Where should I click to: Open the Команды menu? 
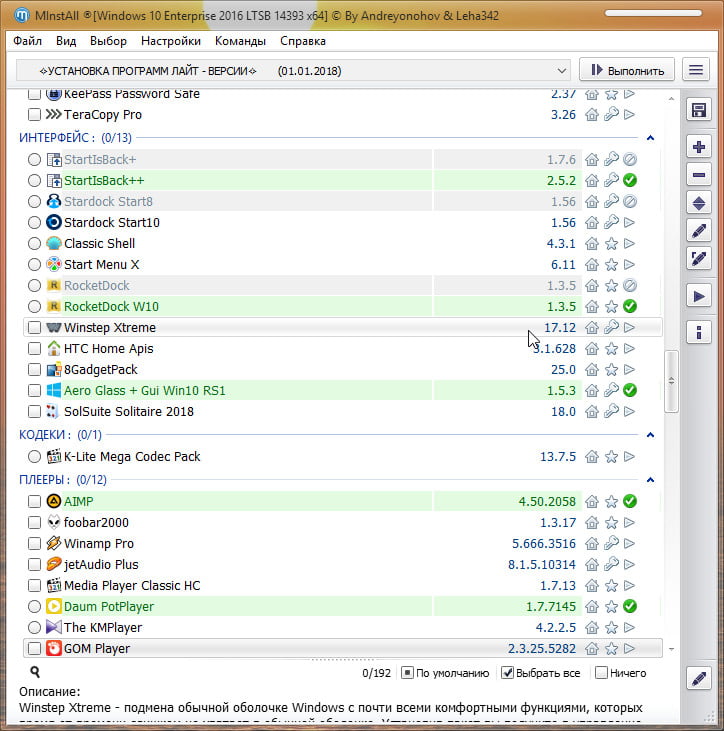(x=240, y=41)
